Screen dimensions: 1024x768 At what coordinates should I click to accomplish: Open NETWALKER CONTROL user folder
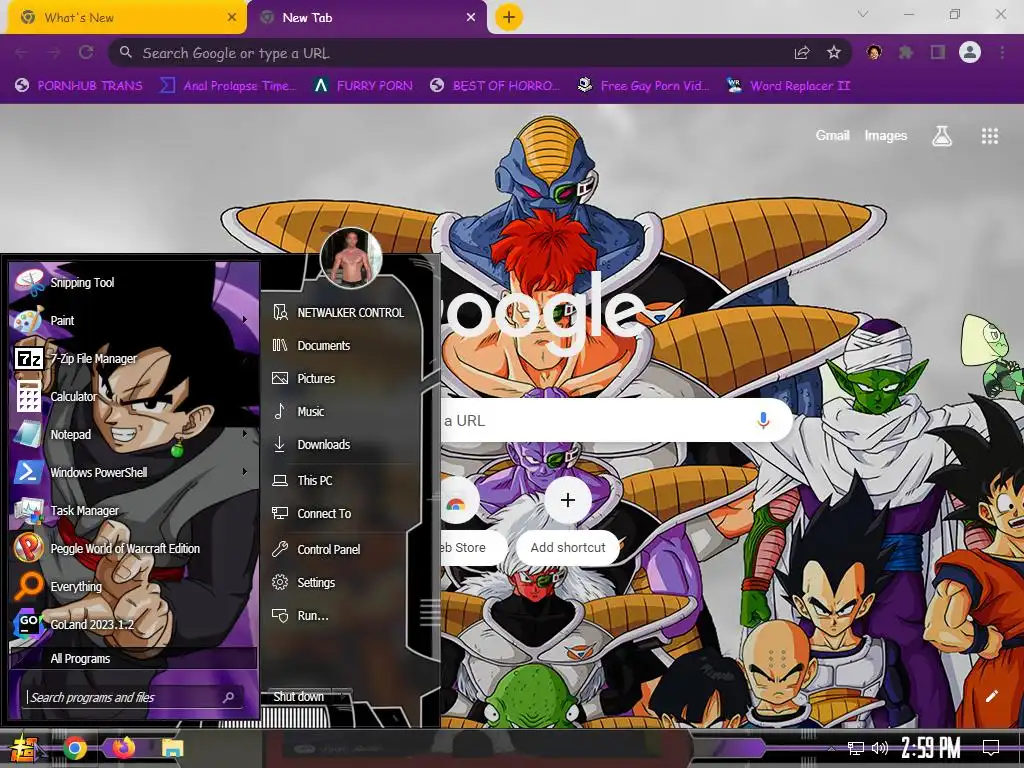[x=341, y=313]
